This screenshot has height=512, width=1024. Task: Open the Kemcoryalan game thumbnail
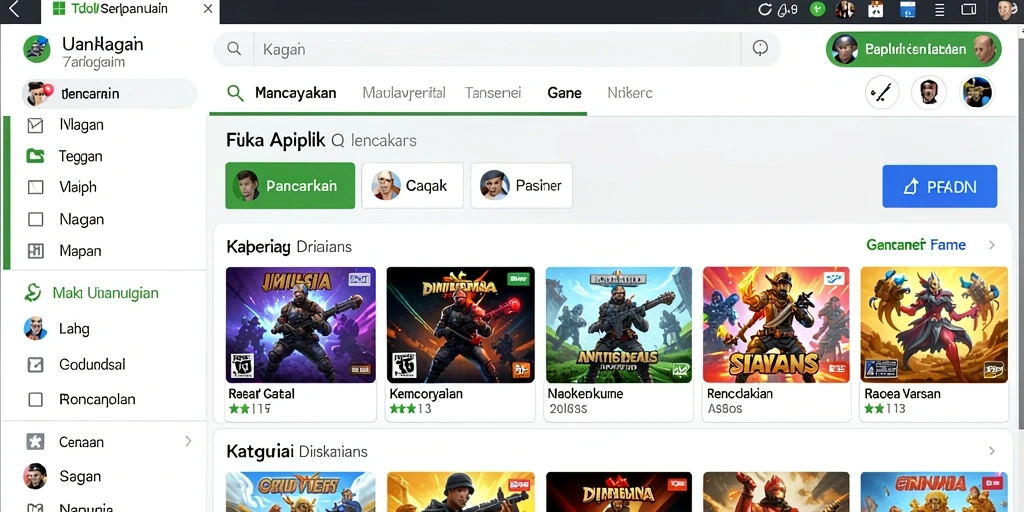(460, 325)
